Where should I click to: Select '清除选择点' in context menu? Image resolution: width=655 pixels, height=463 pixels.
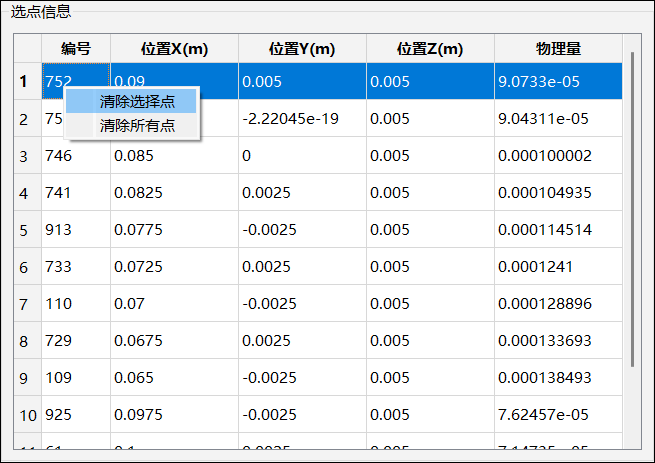(136, 102)
